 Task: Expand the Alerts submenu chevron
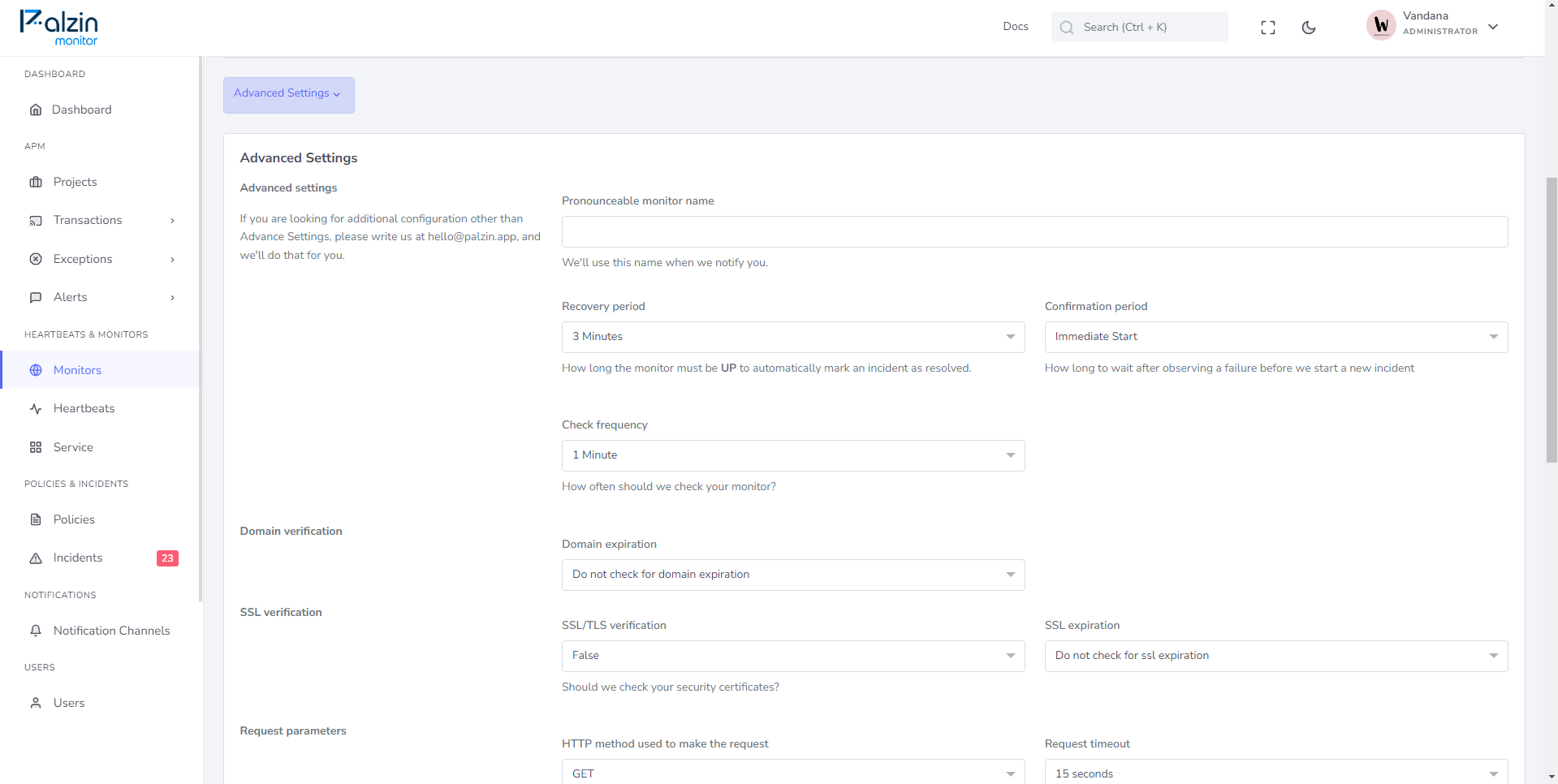tap(172, 298)
